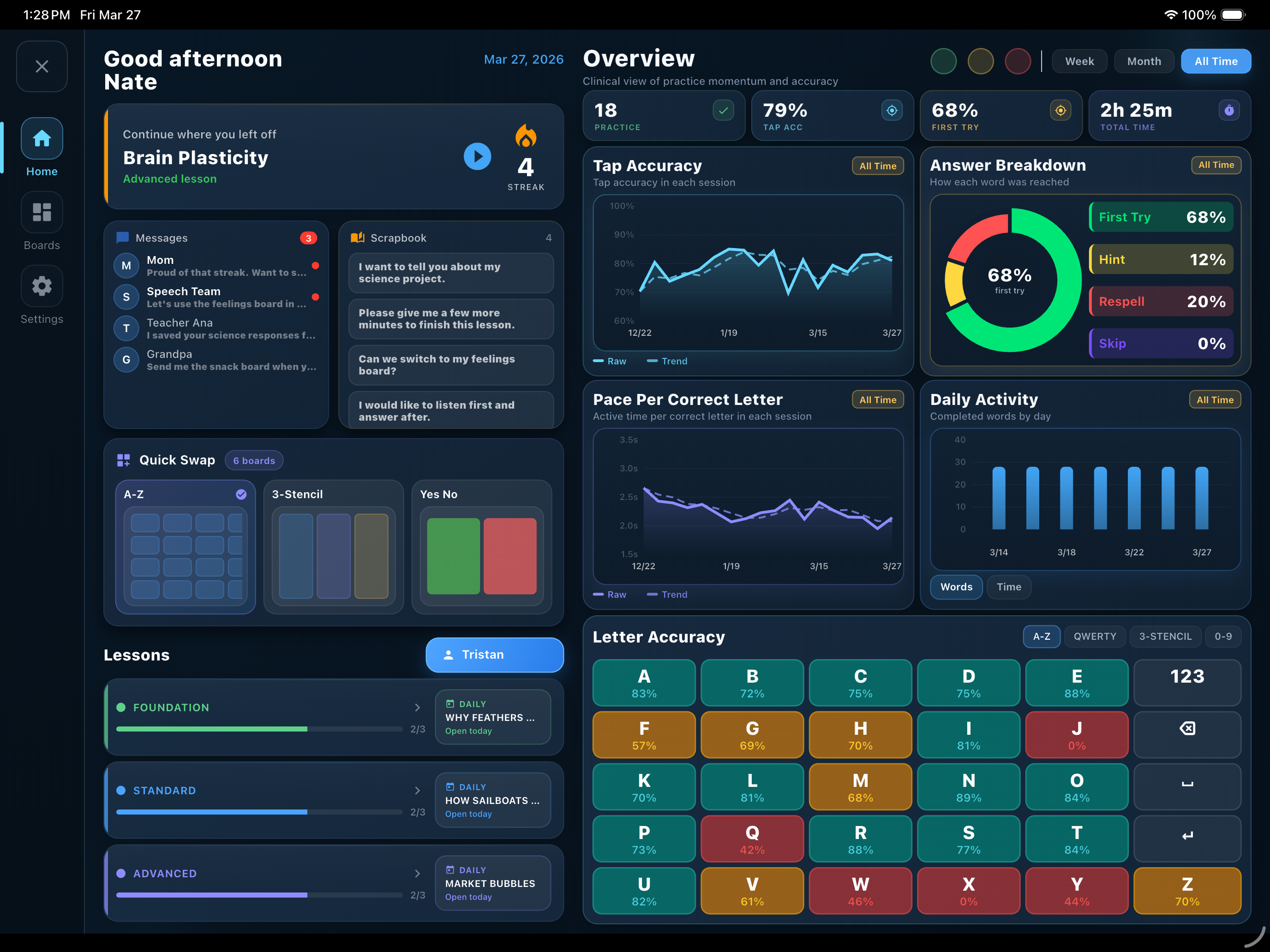Tap the 123 numbers key
Image resolution: width=1270 pixels, height=952 pixels.
[1187, 682]
